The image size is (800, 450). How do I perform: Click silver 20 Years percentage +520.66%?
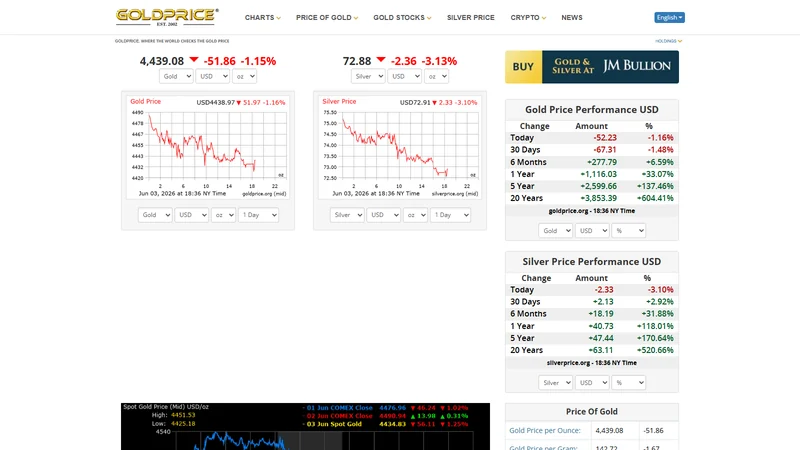tap(655, 350)
